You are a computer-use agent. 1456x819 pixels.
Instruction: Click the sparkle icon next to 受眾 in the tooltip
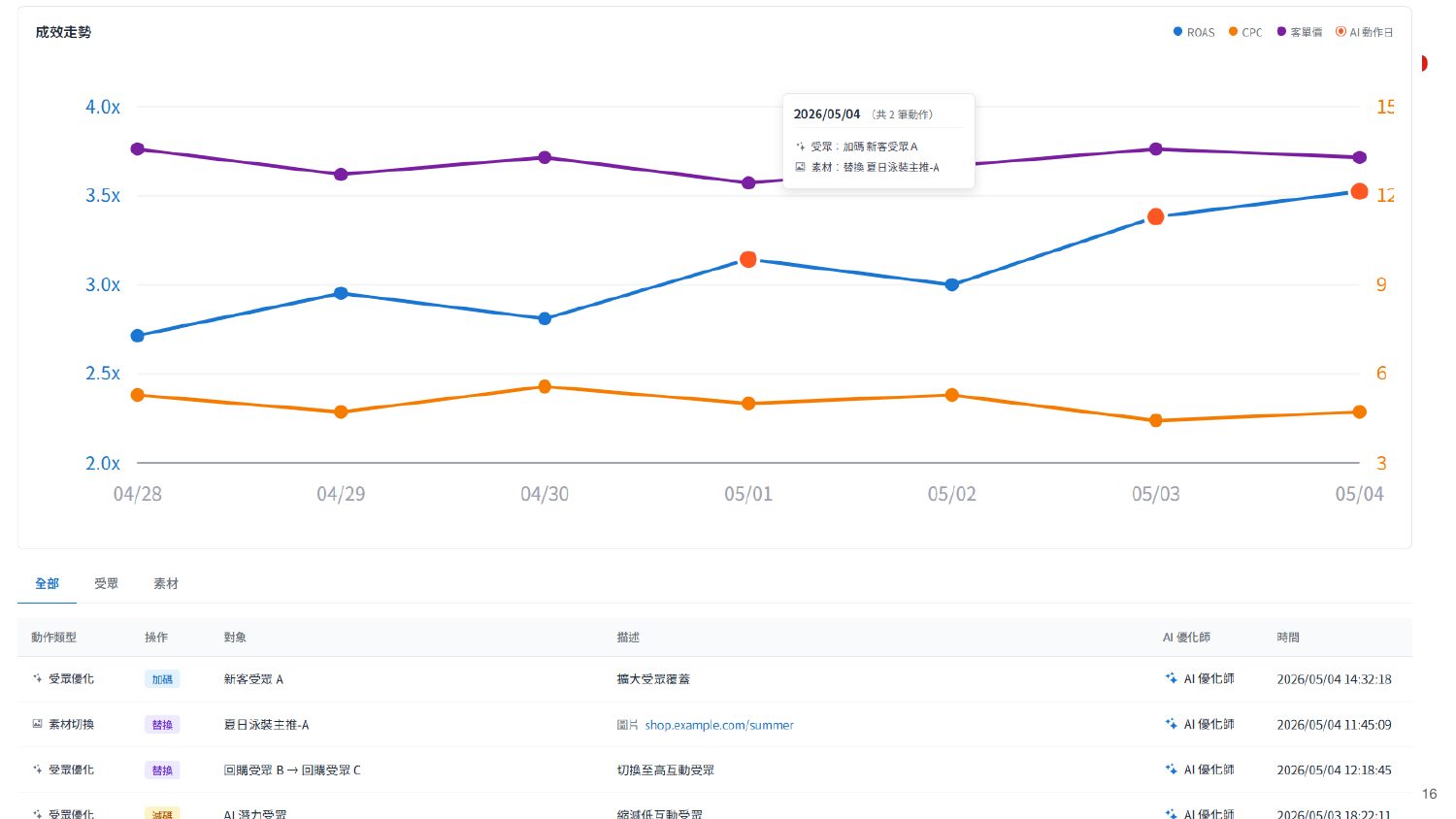(800, 147)
